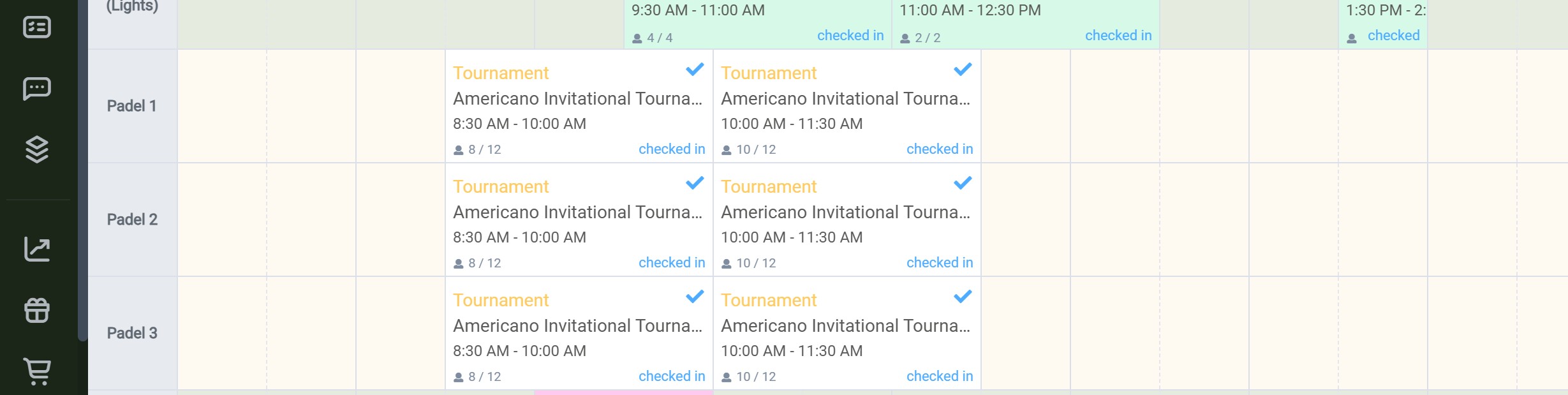Open the Padel 2 8:30 AM Americano Invitational tournament

tap(577, 212)
